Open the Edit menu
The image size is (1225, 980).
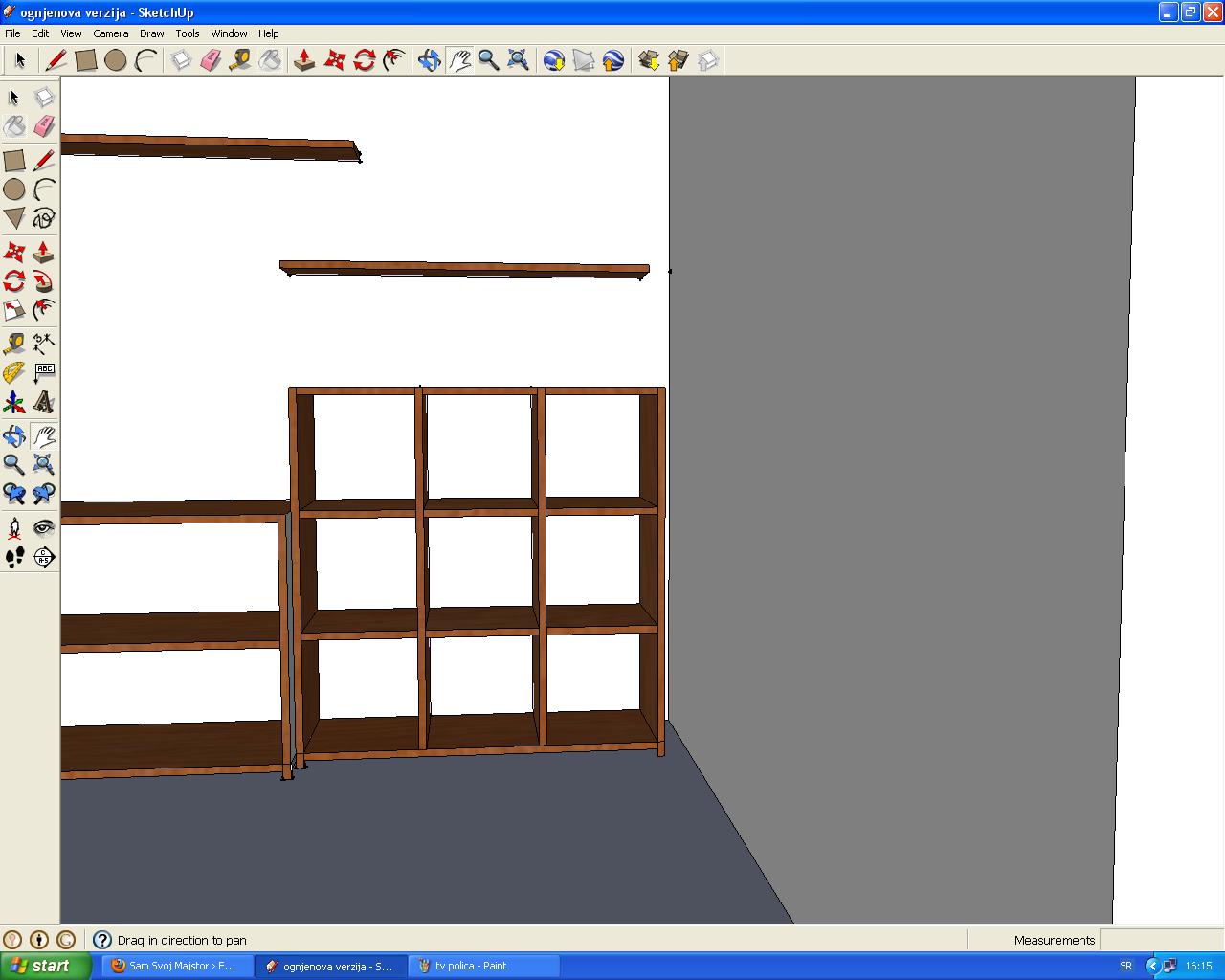pos(40,33)
